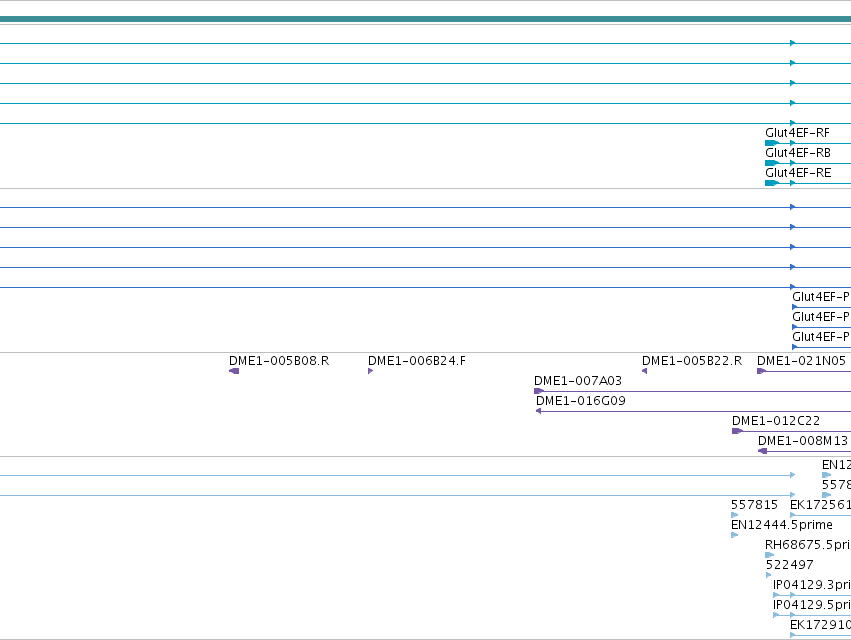The image size is (851, 640).
Task: Click the DME1-006B24.F feature label
Action: coord(417,361)
